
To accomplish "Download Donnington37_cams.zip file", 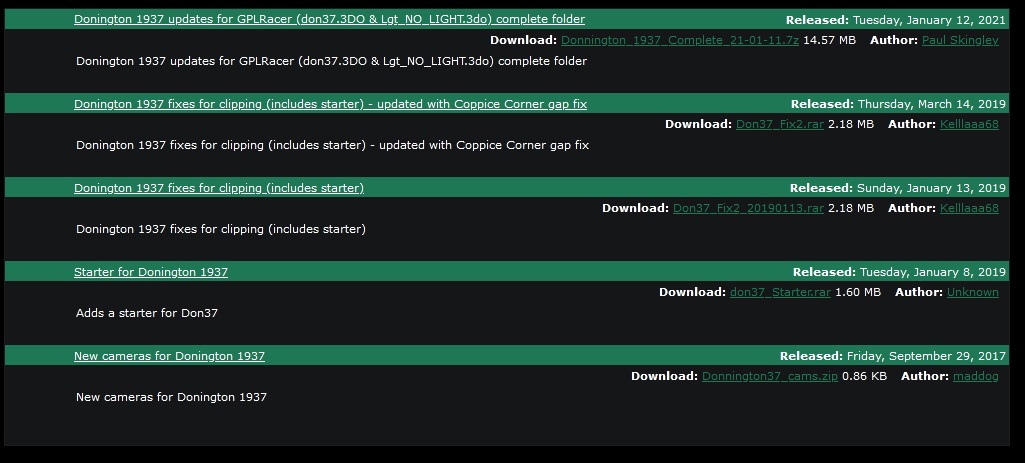I will click(770, 376).
